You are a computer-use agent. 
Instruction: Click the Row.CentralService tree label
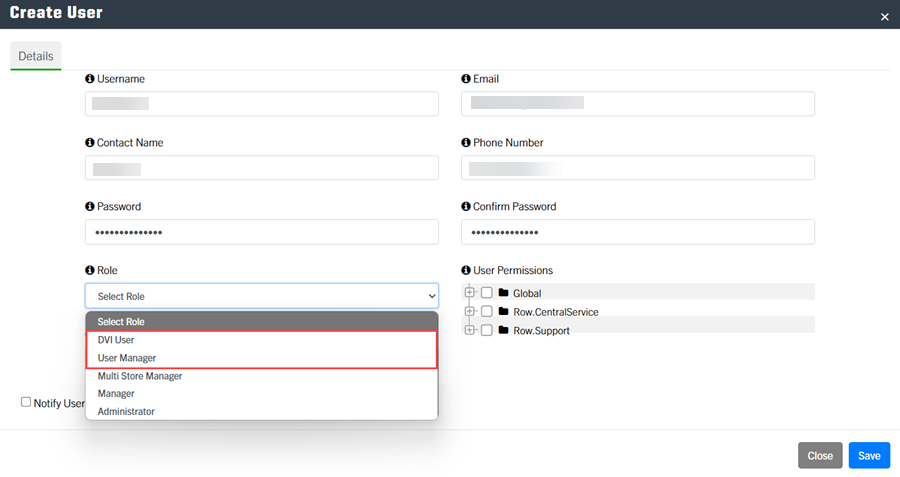556,312
